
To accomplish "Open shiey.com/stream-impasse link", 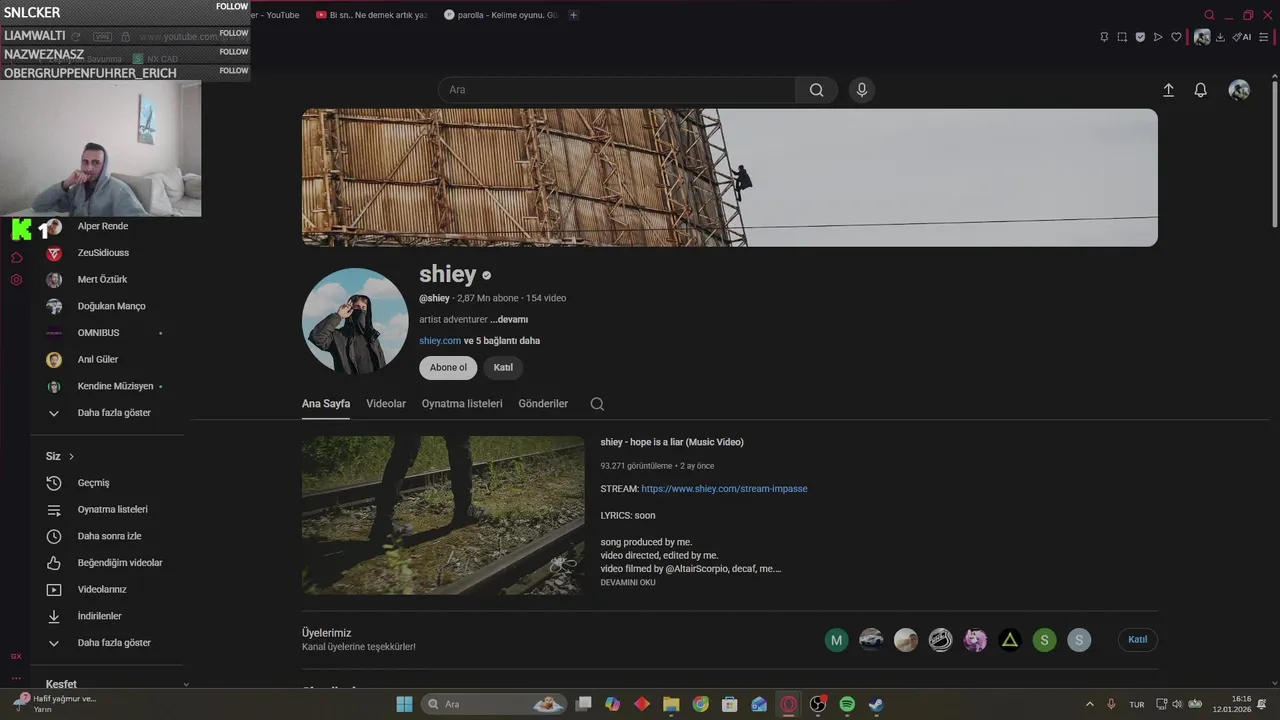I will tap(724, 489).
